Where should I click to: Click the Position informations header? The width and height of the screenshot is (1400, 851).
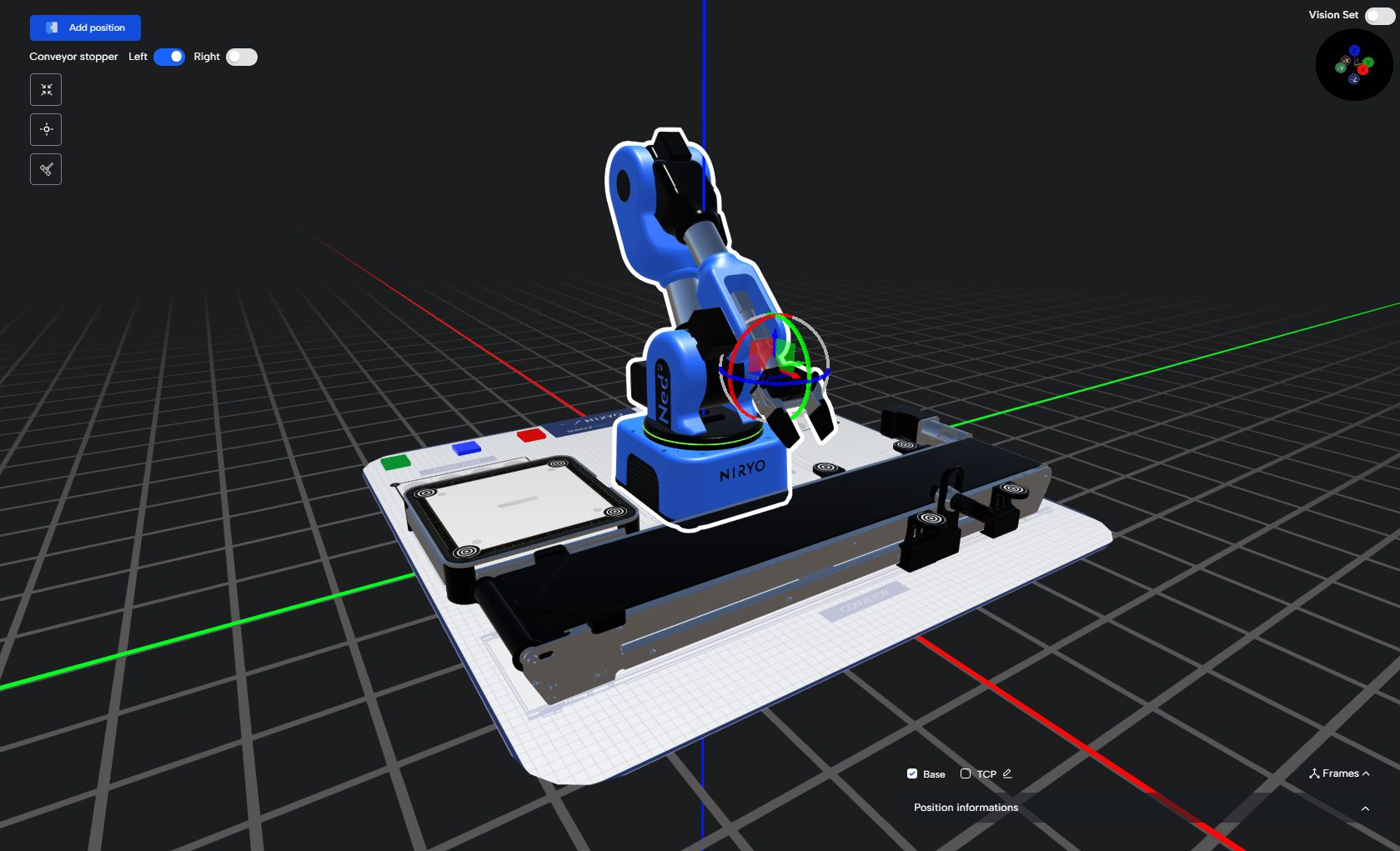coord(965,808)
